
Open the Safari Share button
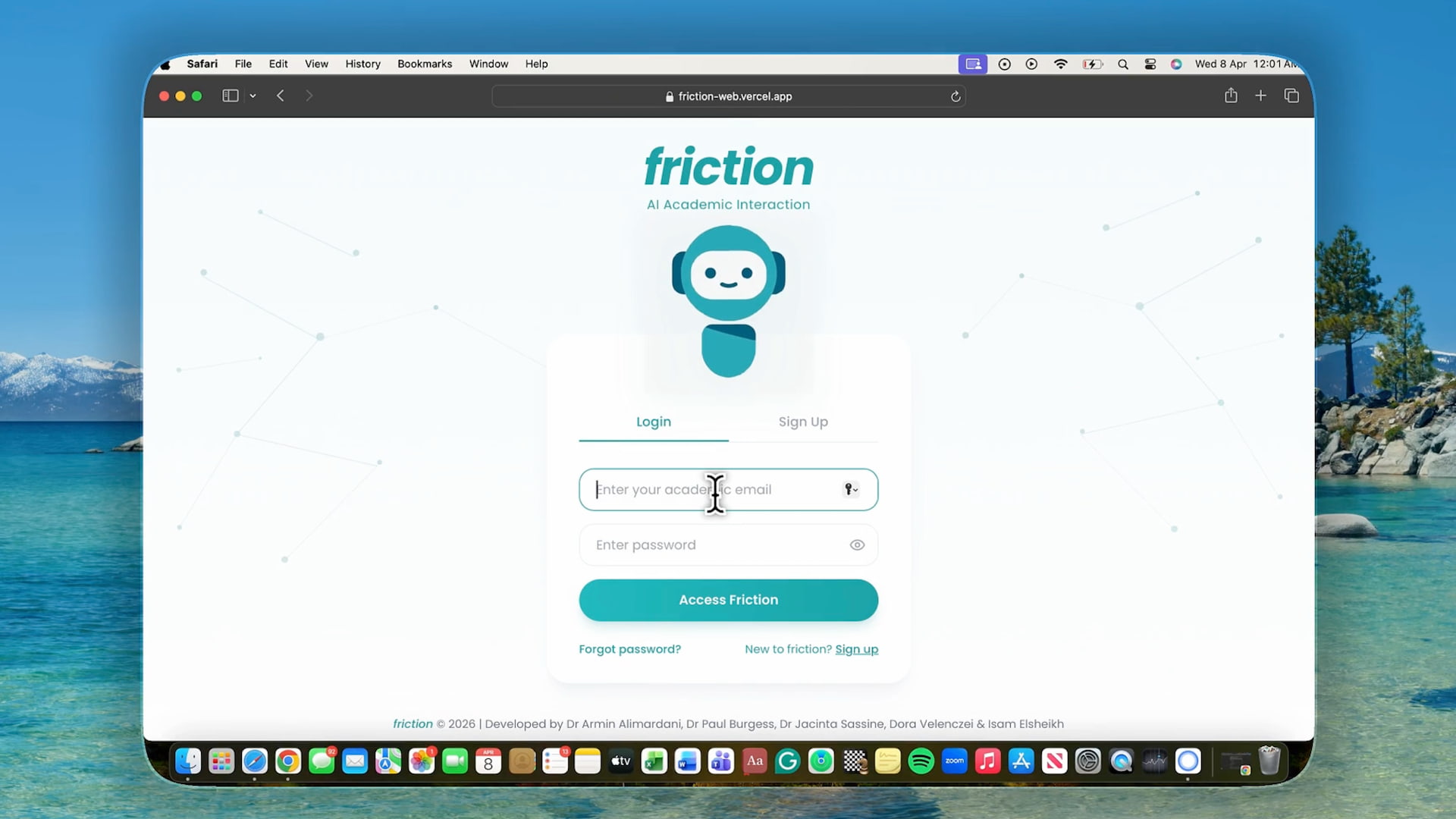click(x=1231, y=96)
